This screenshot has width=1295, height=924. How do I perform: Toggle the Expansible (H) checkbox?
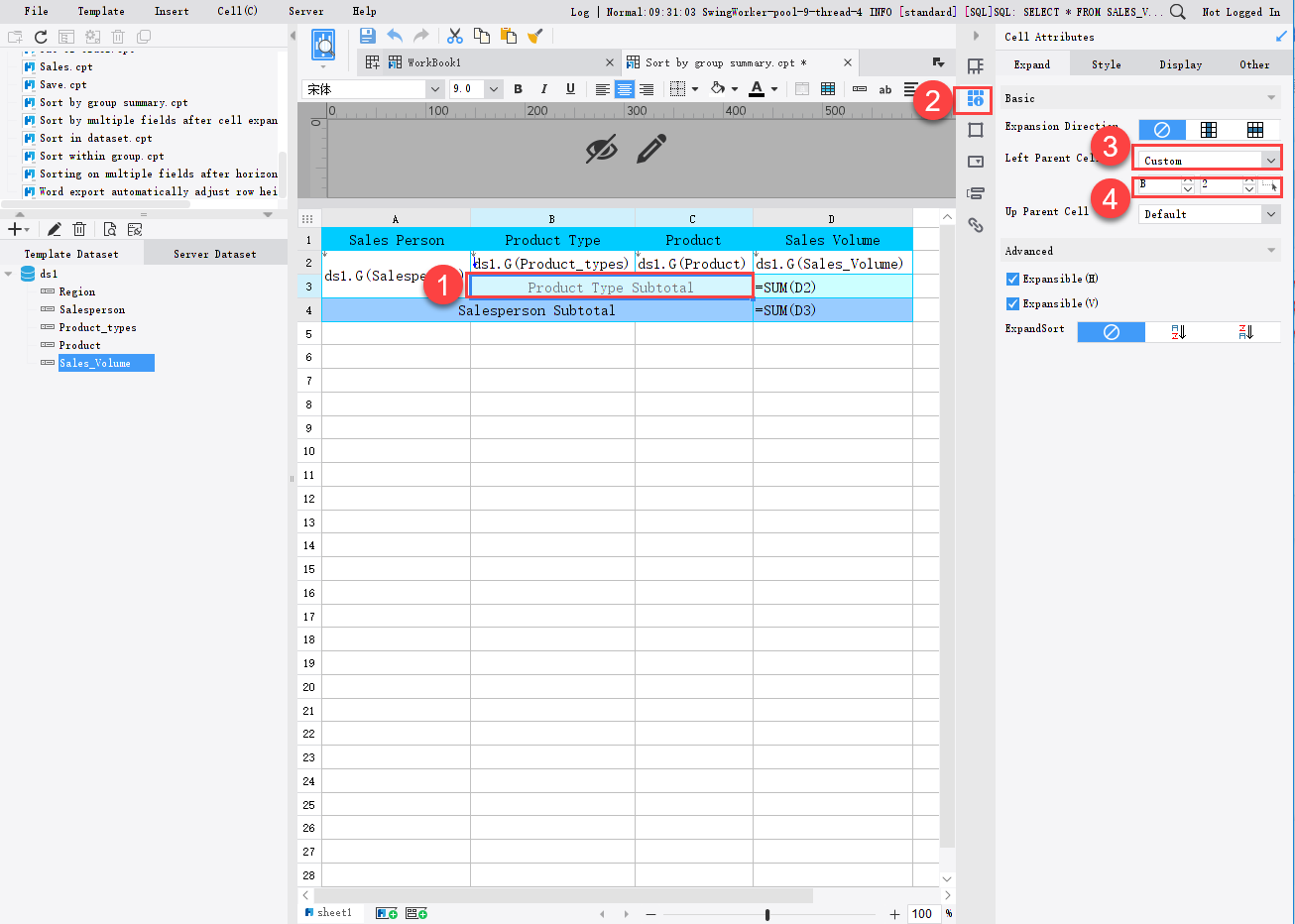[1012, 280]
